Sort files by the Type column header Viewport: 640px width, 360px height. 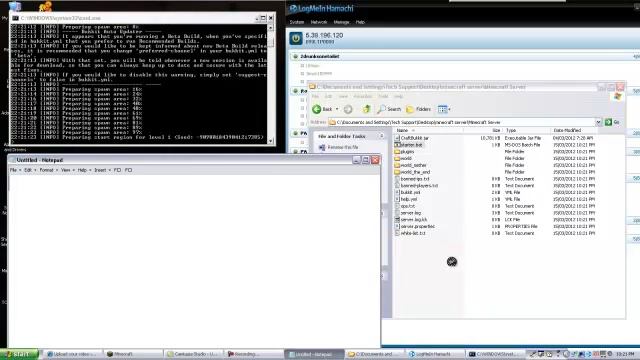527,130
